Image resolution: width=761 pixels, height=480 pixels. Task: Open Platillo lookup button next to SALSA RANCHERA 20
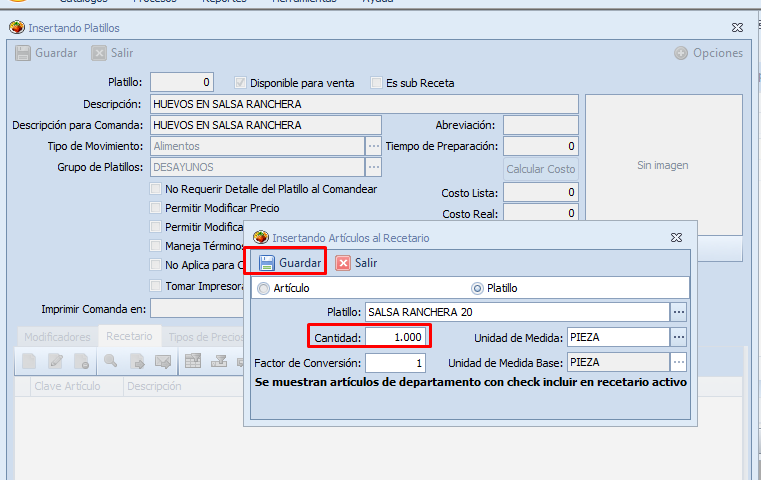(679, 312)
